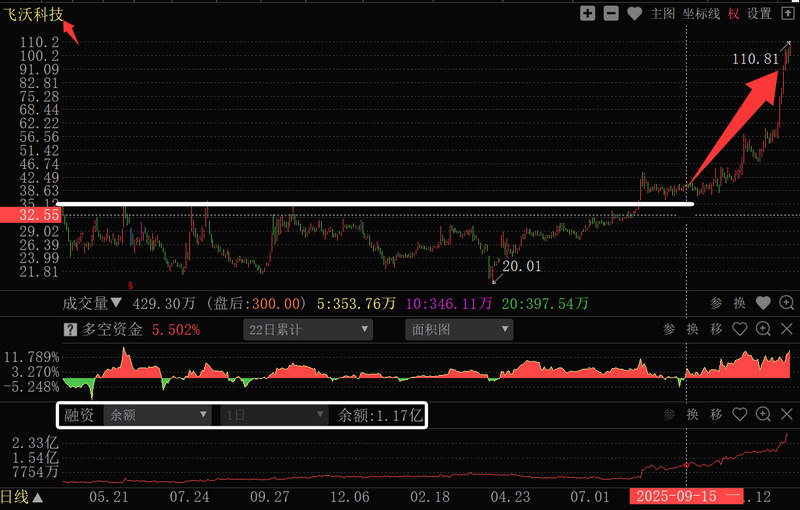Toggle the heart in the 多空资金 panel
The image size is (800, 510).
click(740, 329)
